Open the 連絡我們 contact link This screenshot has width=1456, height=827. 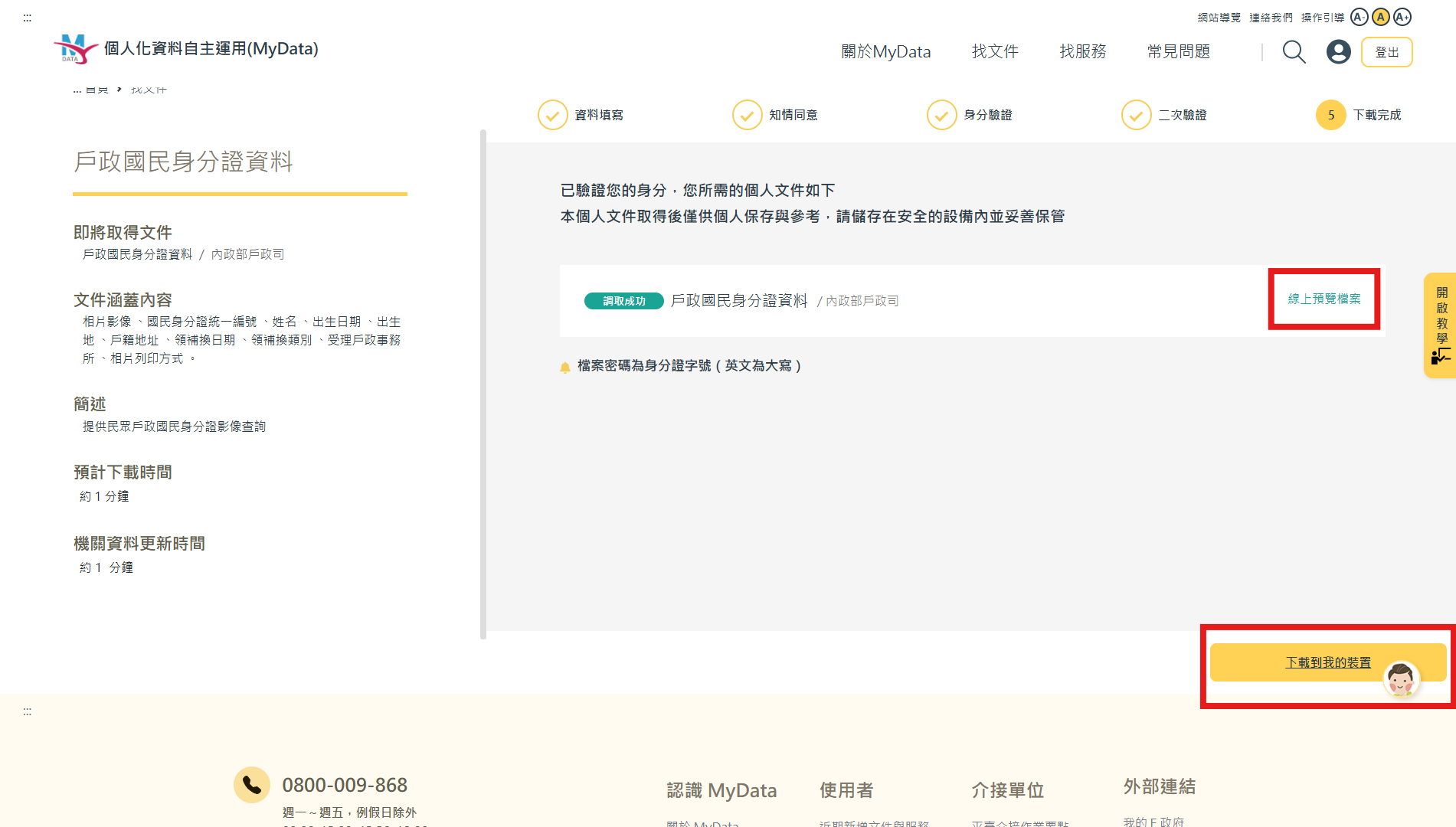[1271, 18]
